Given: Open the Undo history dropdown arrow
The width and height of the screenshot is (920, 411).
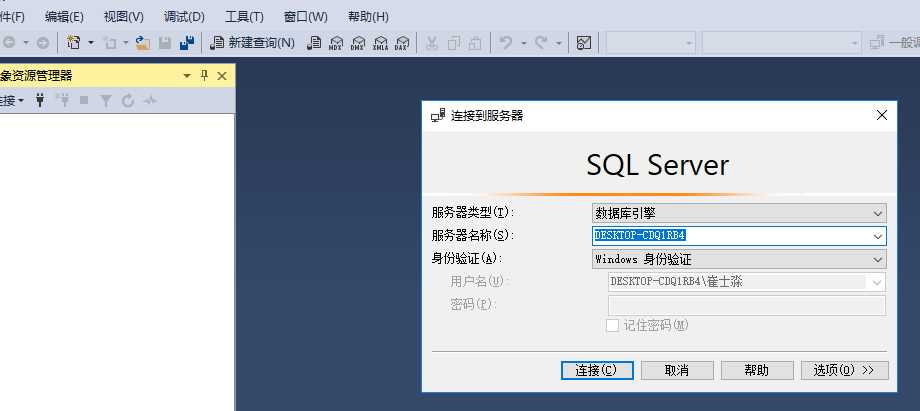Looking at the screenshot, I should coord(523,43).
